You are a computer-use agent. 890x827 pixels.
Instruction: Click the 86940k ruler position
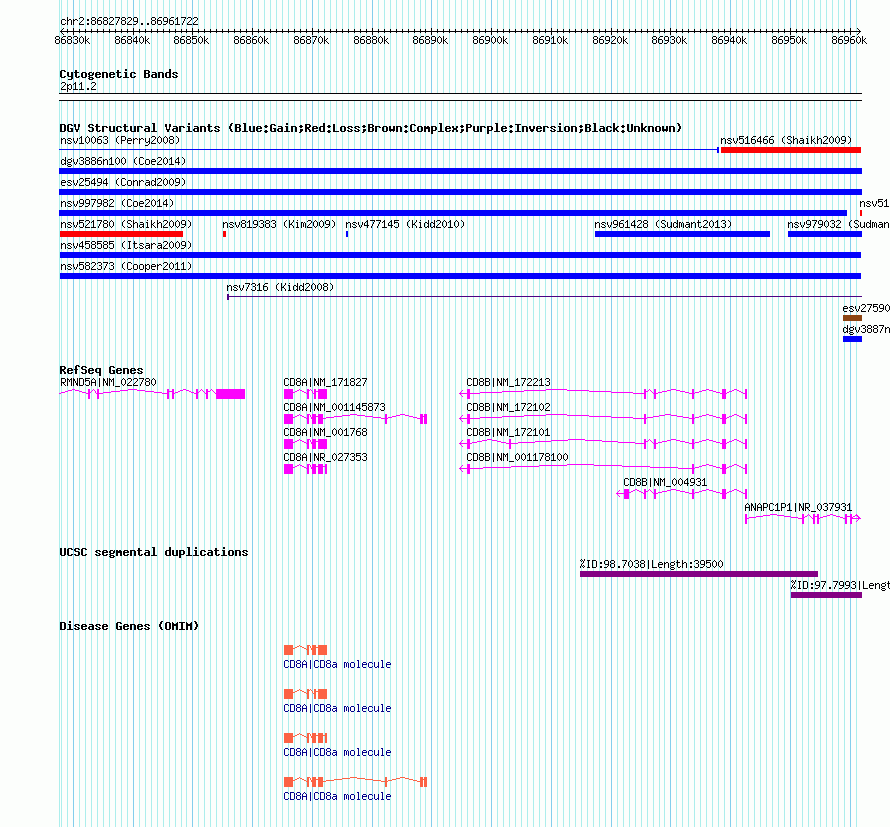(x=729, y=40)
